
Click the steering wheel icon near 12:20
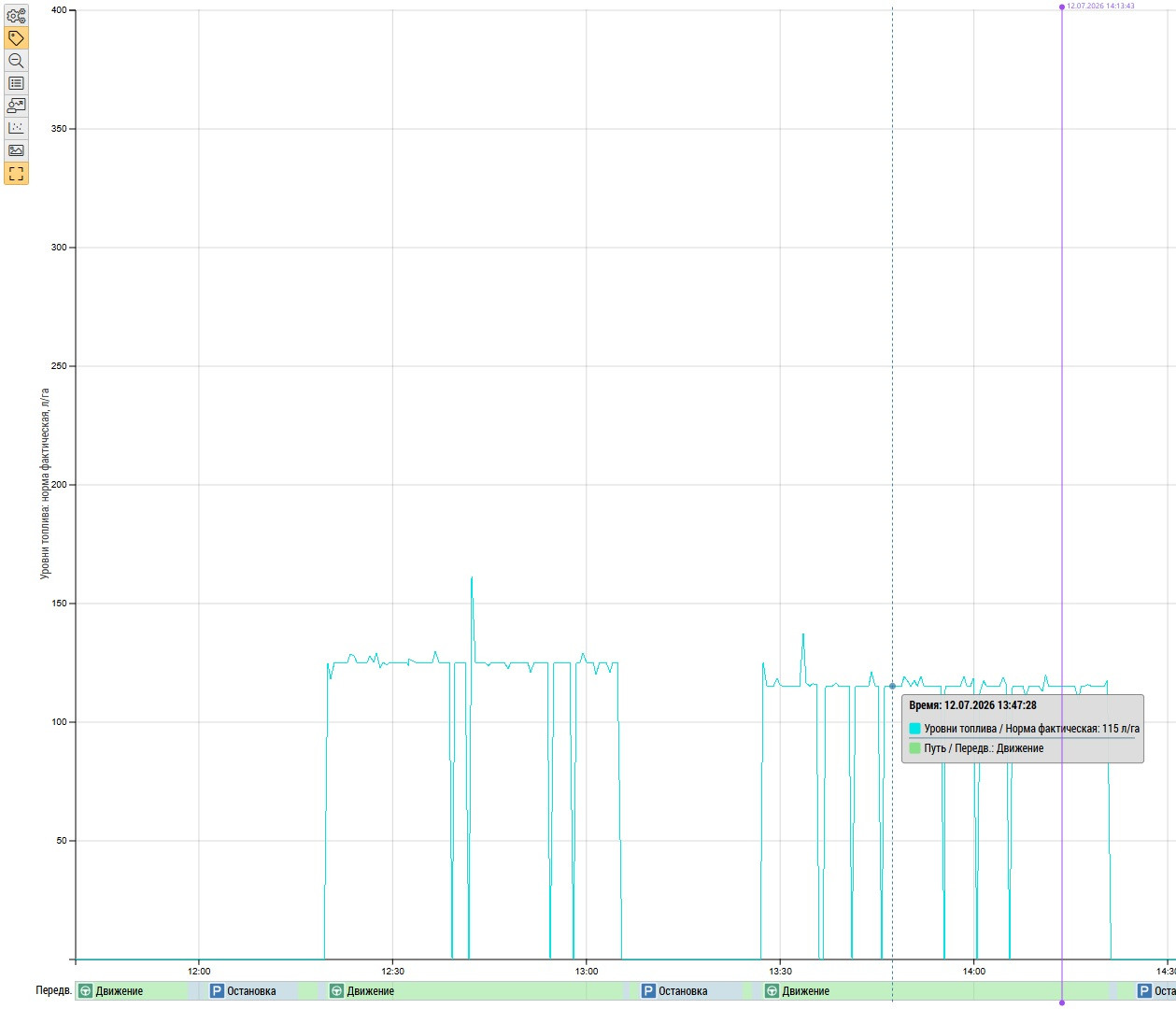(336, 991)
